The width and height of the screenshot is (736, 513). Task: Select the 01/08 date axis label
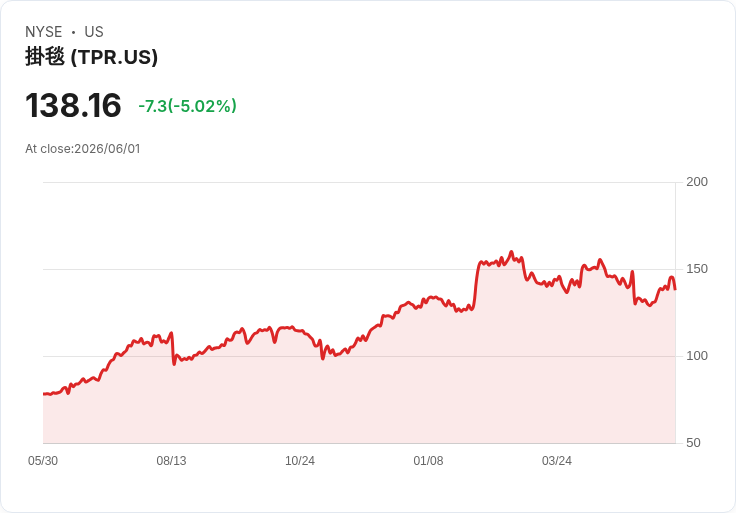coord(428,461)
